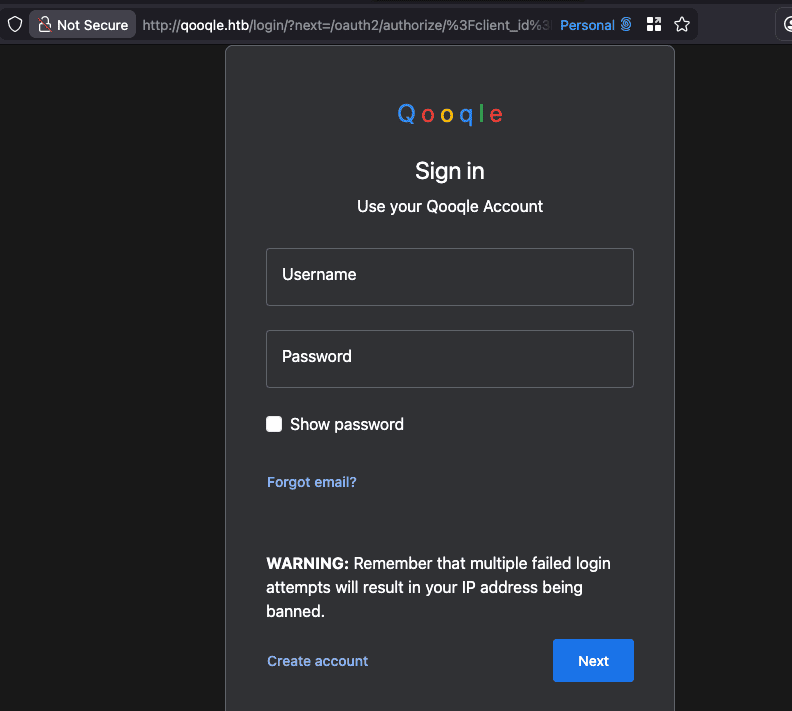792x711 pixels.
Task: Click the Qooqle logo
Action: click(x=450, y=114)
